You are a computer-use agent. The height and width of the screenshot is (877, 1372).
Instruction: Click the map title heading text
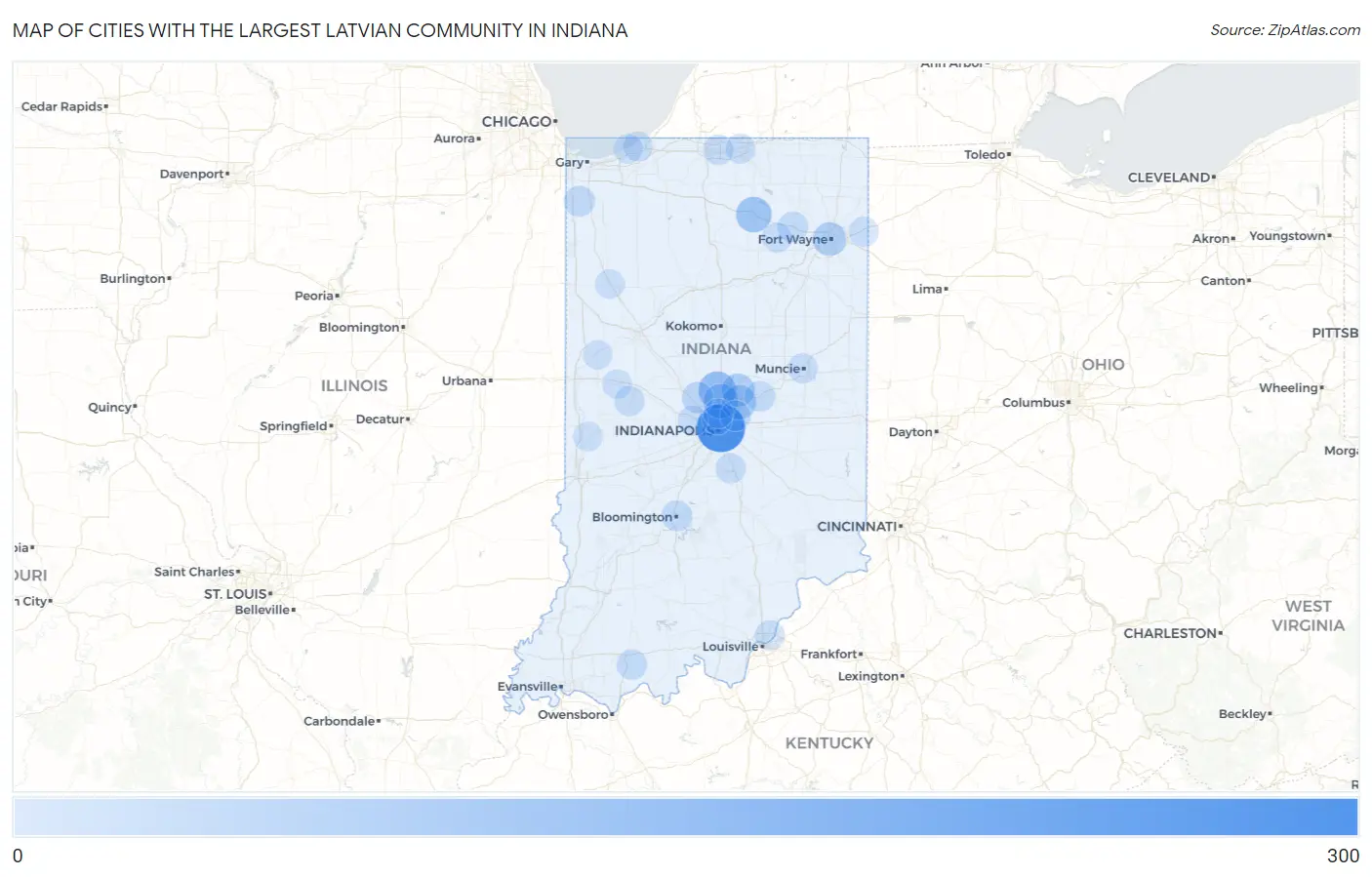click(x=320, y=30)
